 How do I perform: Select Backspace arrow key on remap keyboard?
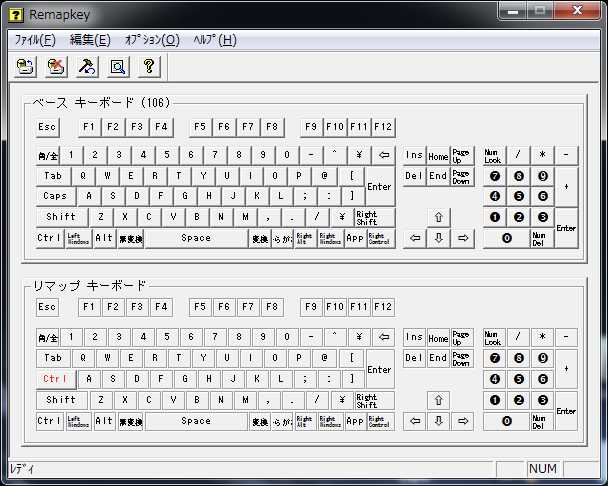click(384, 337)
